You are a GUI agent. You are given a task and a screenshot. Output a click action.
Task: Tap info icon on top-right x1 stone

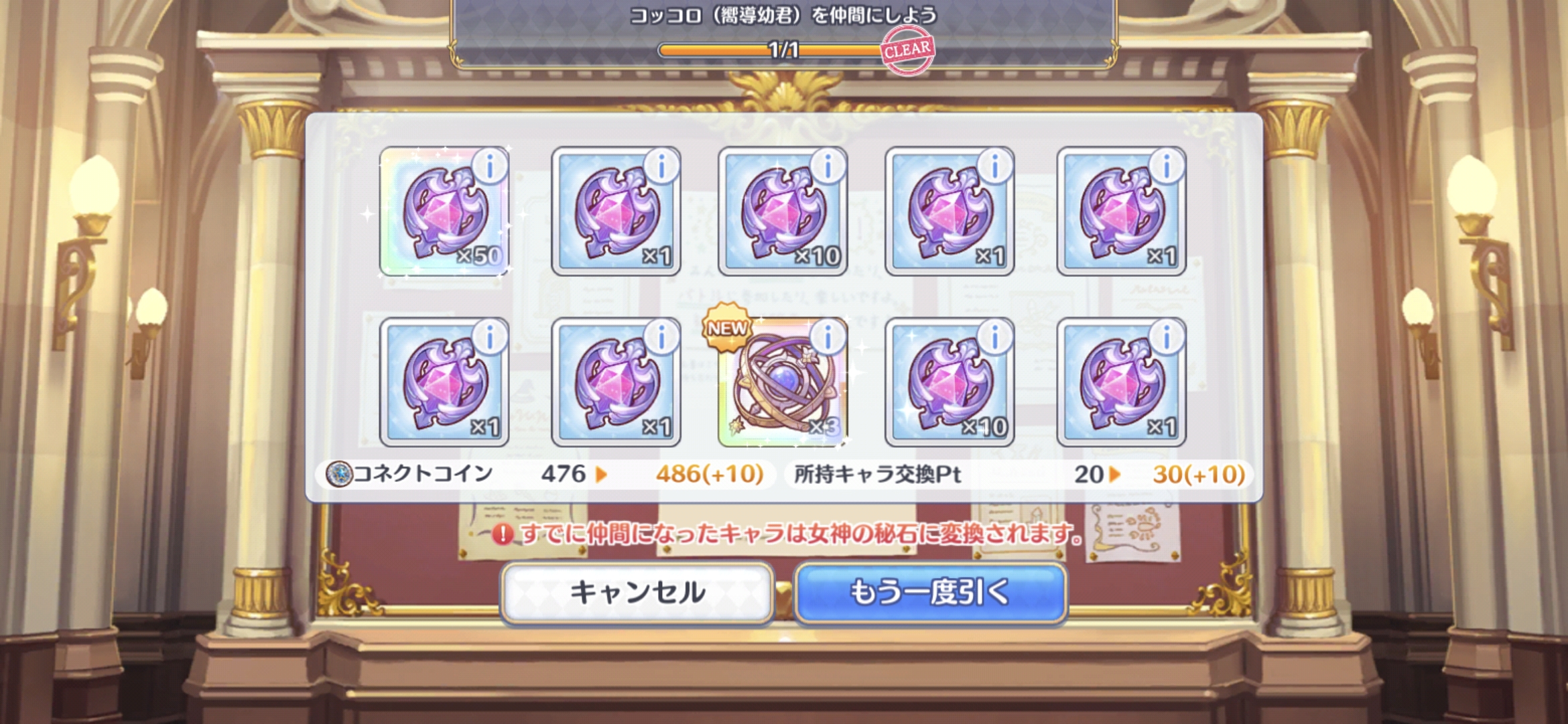(1167, 166)
